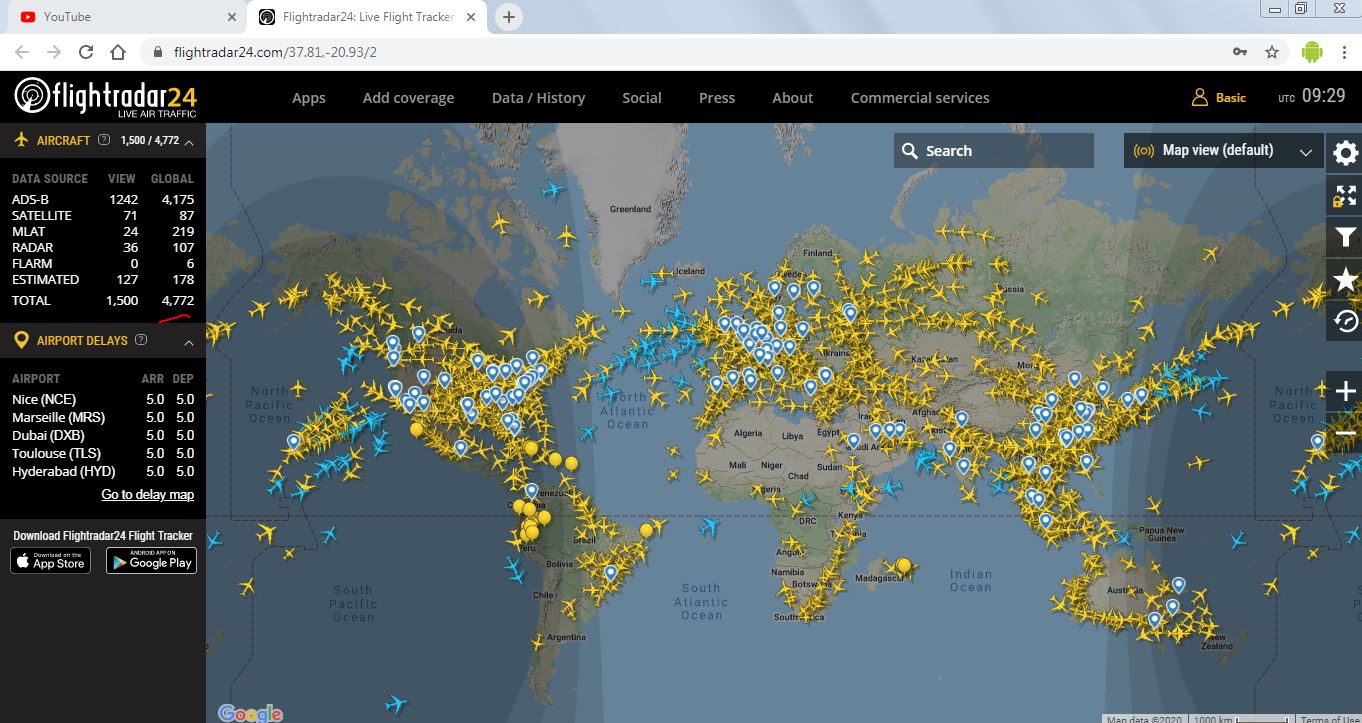Open a new browser tab

(509, 17)
